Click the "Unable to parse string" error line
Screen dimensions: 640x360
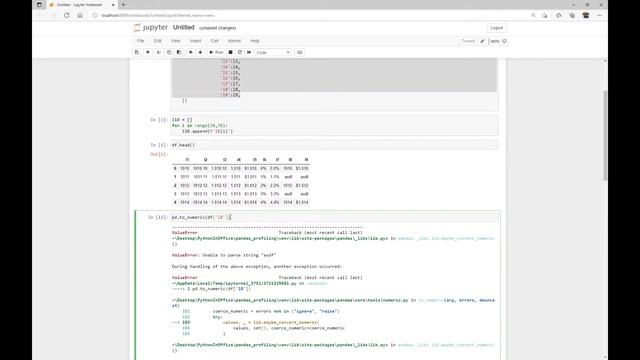point(224,255)
